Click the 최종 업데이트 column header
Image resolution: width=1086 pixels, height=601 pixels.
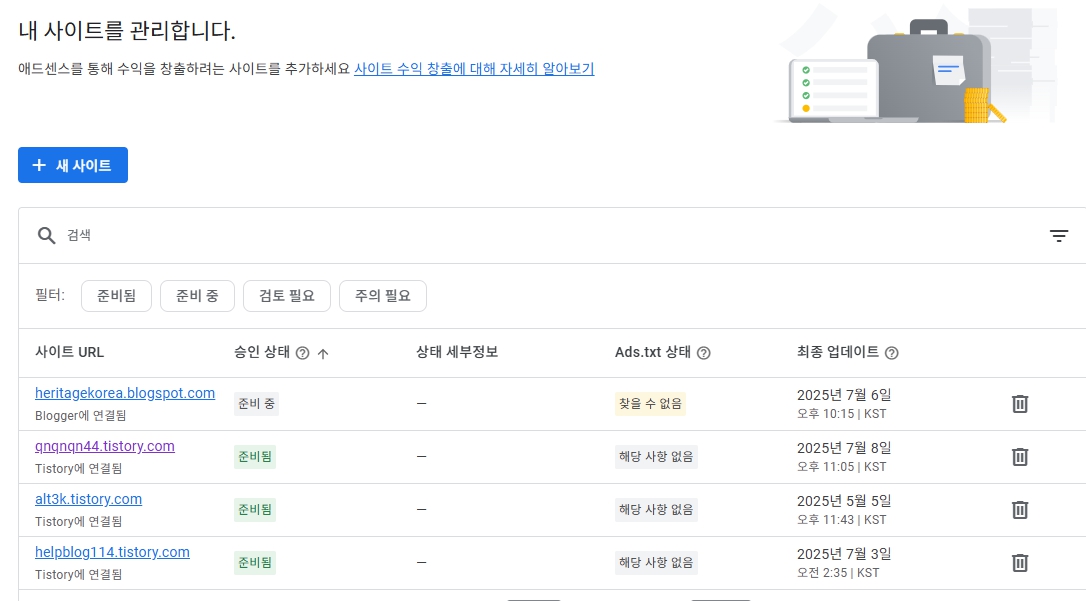(x=837, y=352)
